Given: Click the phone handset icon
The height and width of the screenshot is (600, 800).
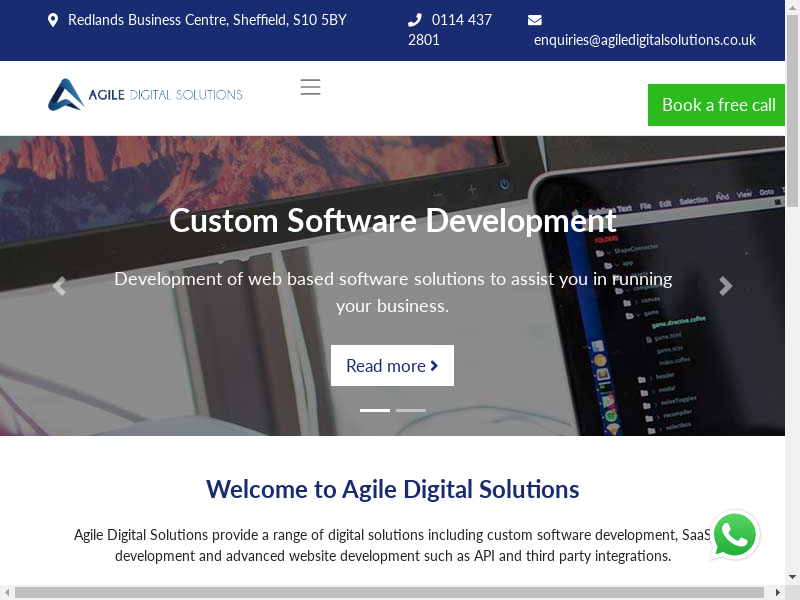Looking at the screenshot, I should pos(415,20).
